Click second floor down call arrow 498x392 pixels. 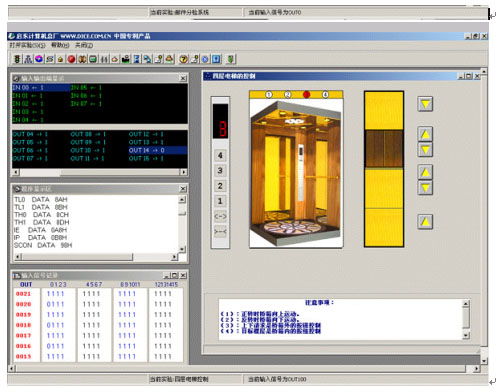pyautogui.click(x=425, y=188)
